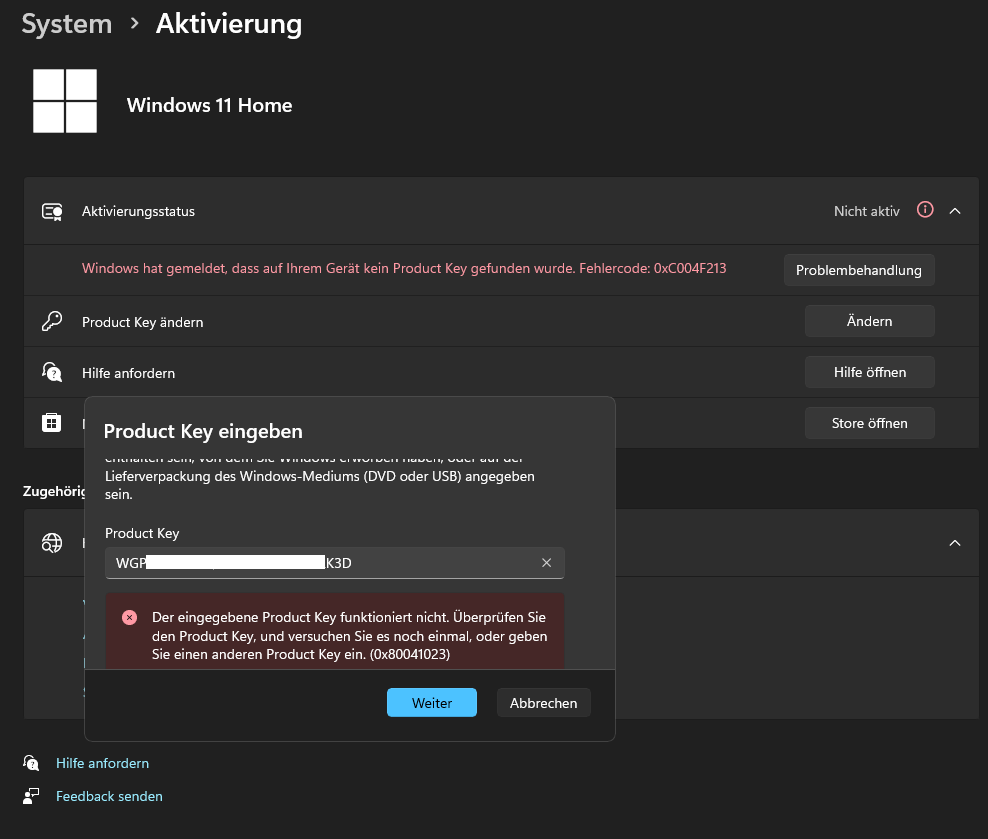Click Store öffnen button
Viewport: 988px width, 839px height.
point(869,423)
